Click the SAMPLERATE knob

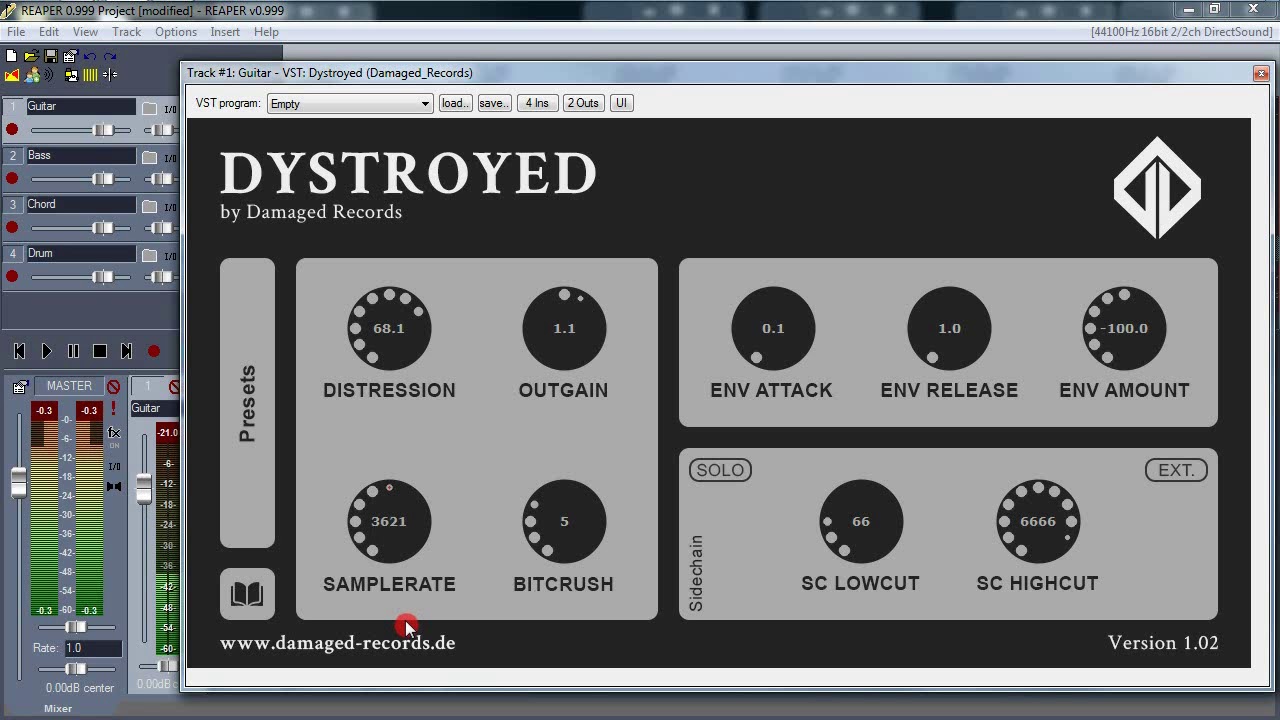(389, 521)
